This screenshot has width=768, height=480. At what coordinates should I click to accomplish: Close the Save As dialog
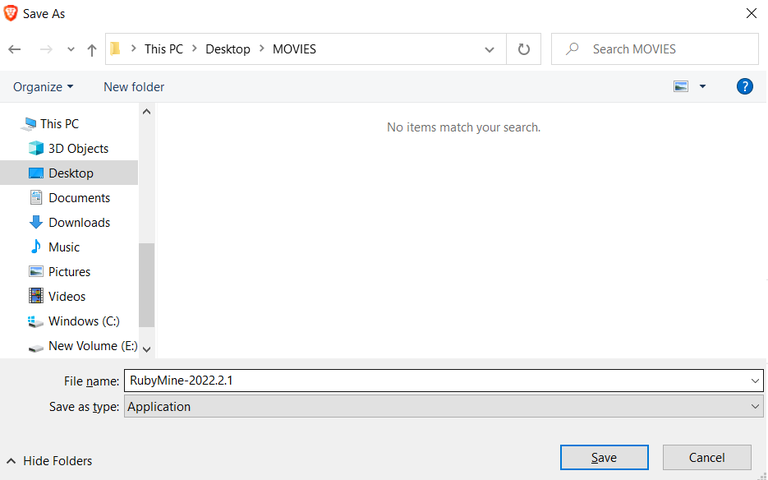[751, 14]
